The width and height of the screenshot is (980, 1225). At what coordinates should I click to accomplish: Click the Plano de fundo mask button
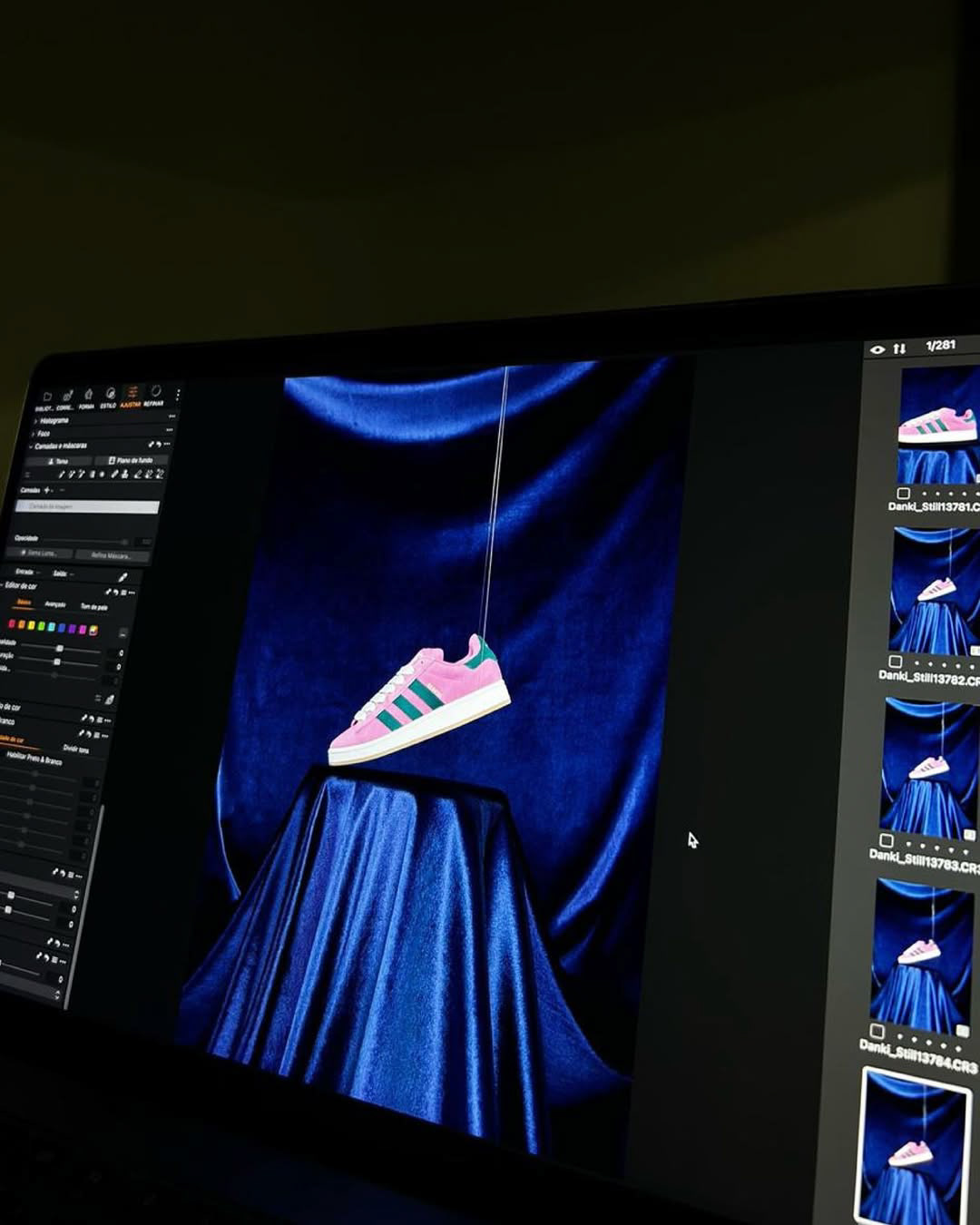(x=131, y=460)
